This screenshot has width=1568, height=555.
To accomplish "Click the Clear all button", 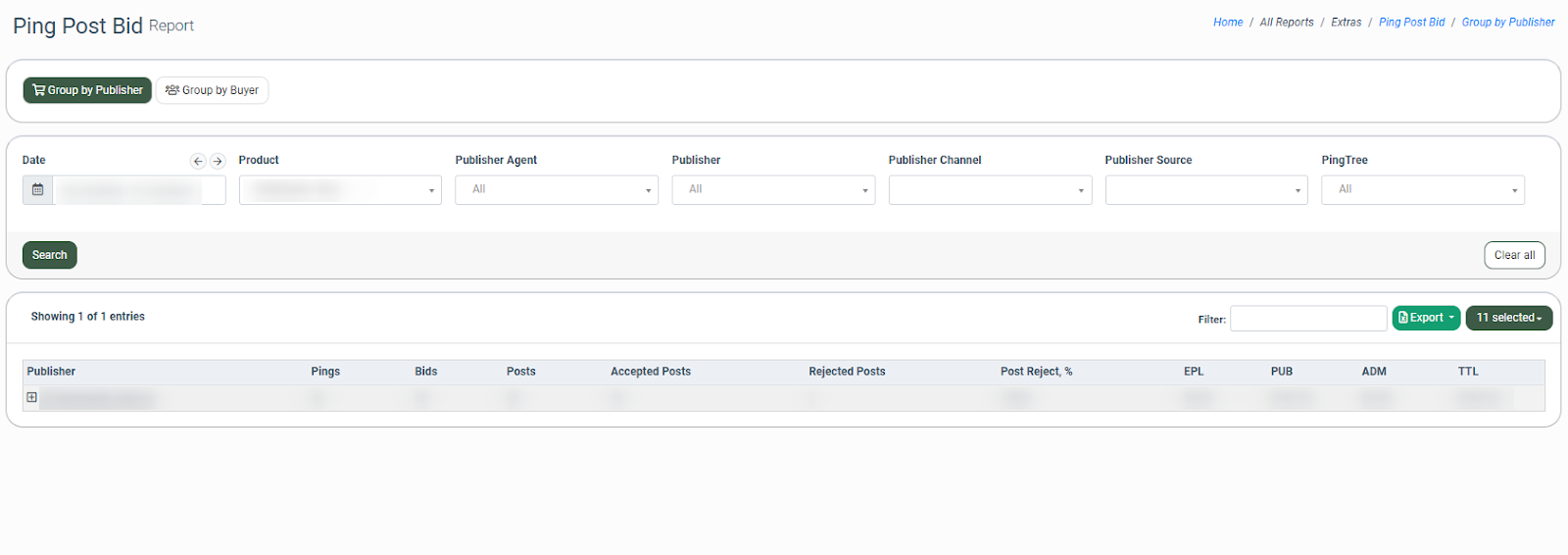I will [1513, 255].
